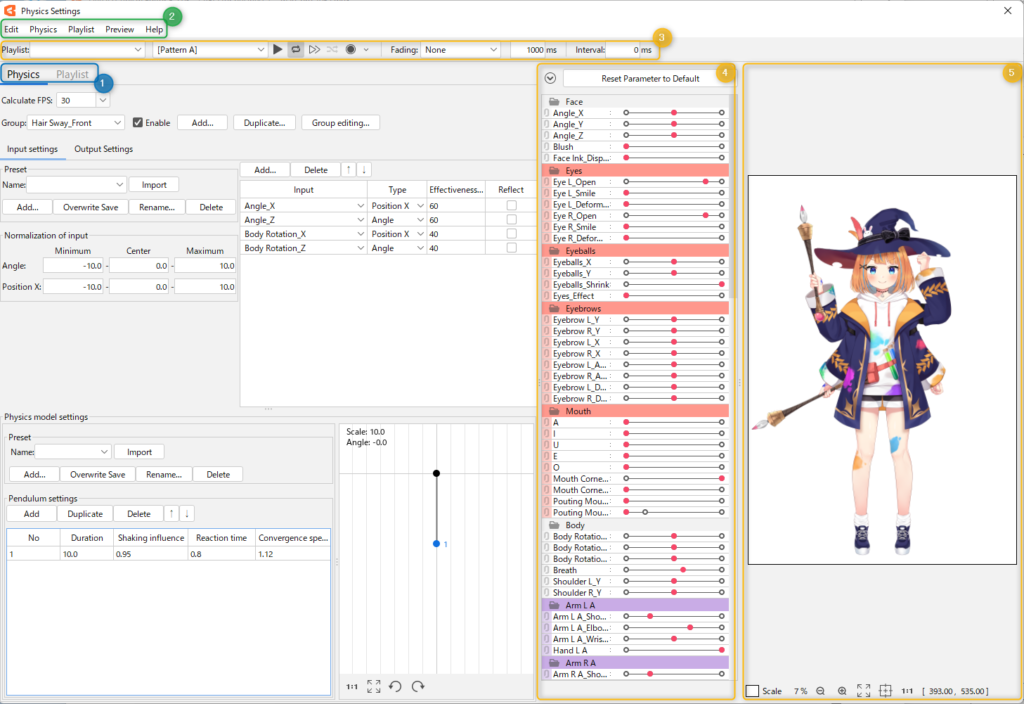This screenshot has width=1024, height=704.
Task: Click the undo rotation arrow below pendulum graph
Action: (395, 686)
